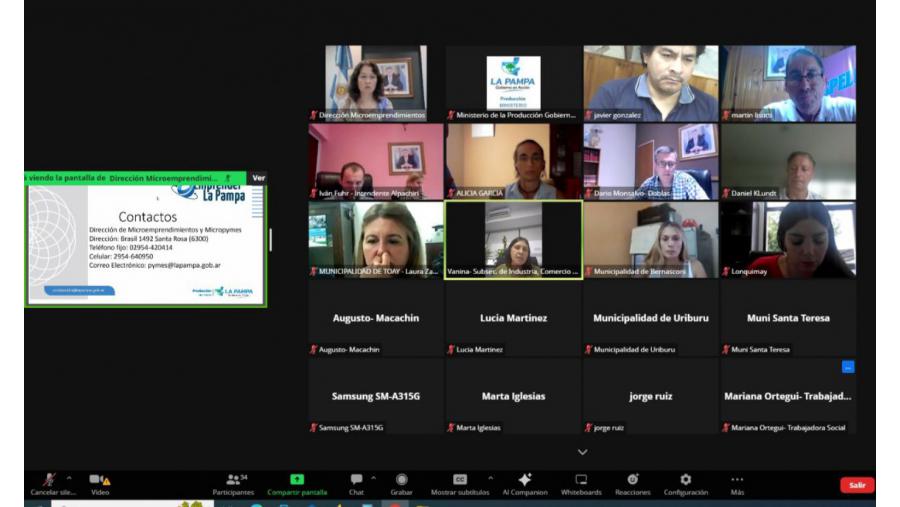The image size is (900, 507).
Task: Open Whiteboards
Action: tap(581, 484)
